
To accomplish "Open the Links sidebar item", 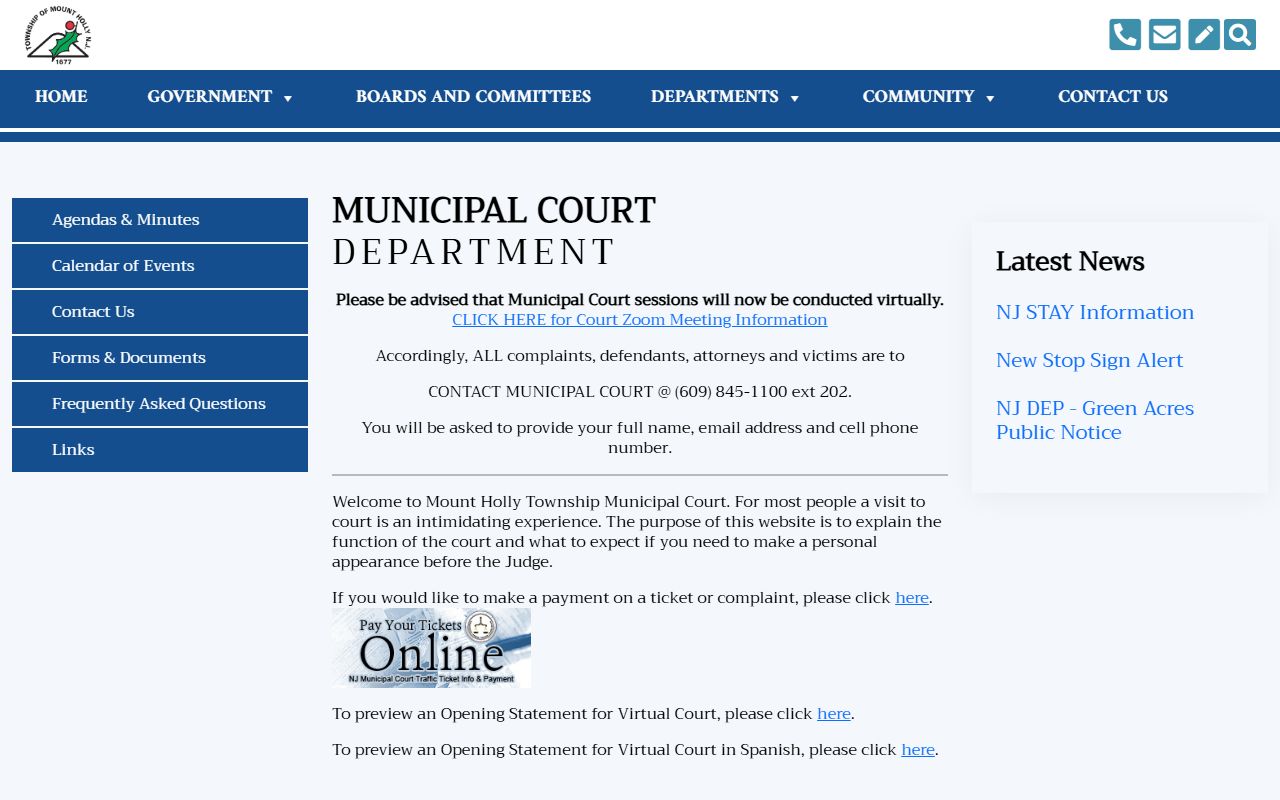I will [x=160, y=450].
